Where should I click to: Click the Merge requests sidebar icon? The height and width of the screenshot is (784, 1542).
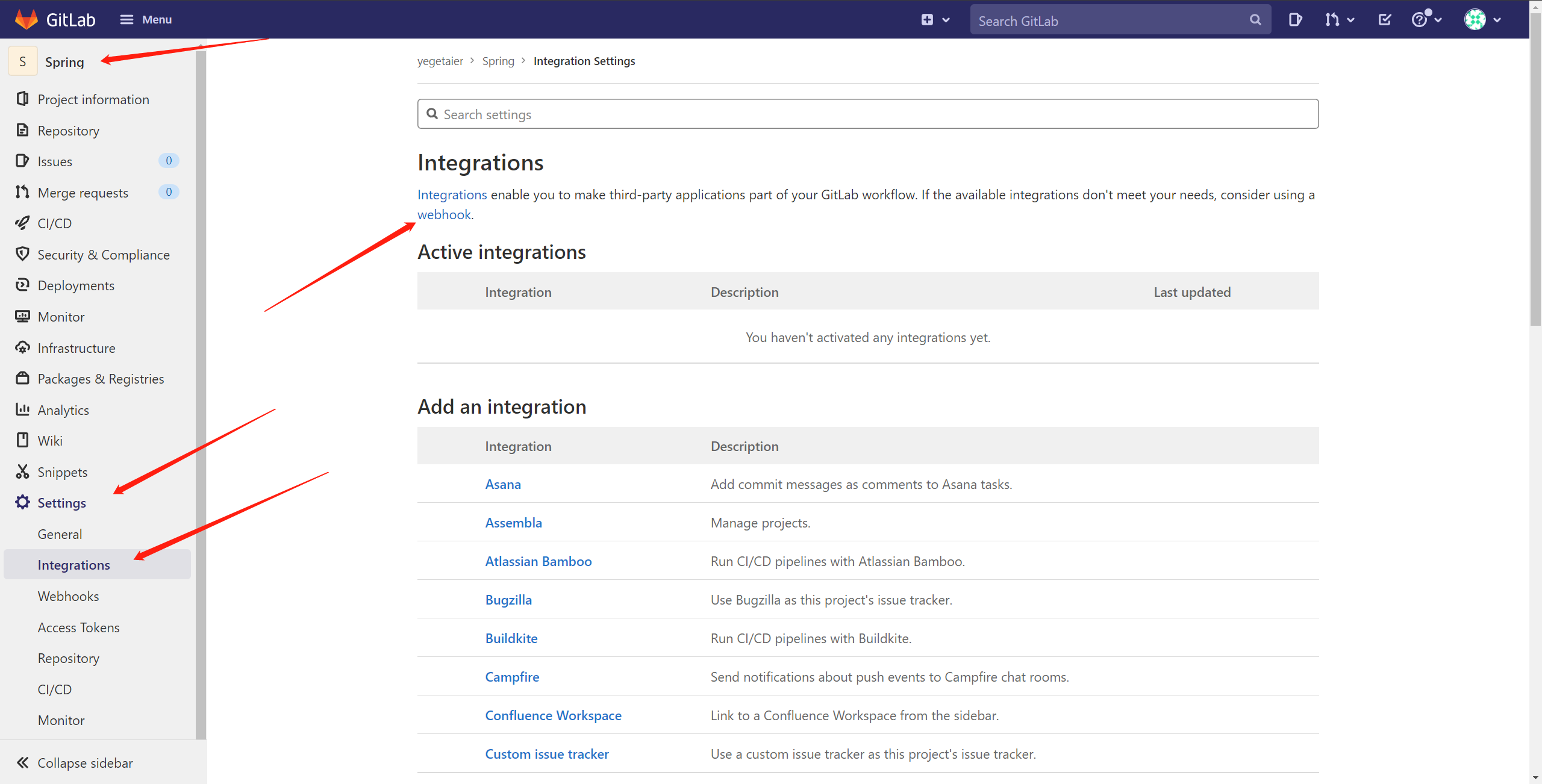tap(22, 192)
